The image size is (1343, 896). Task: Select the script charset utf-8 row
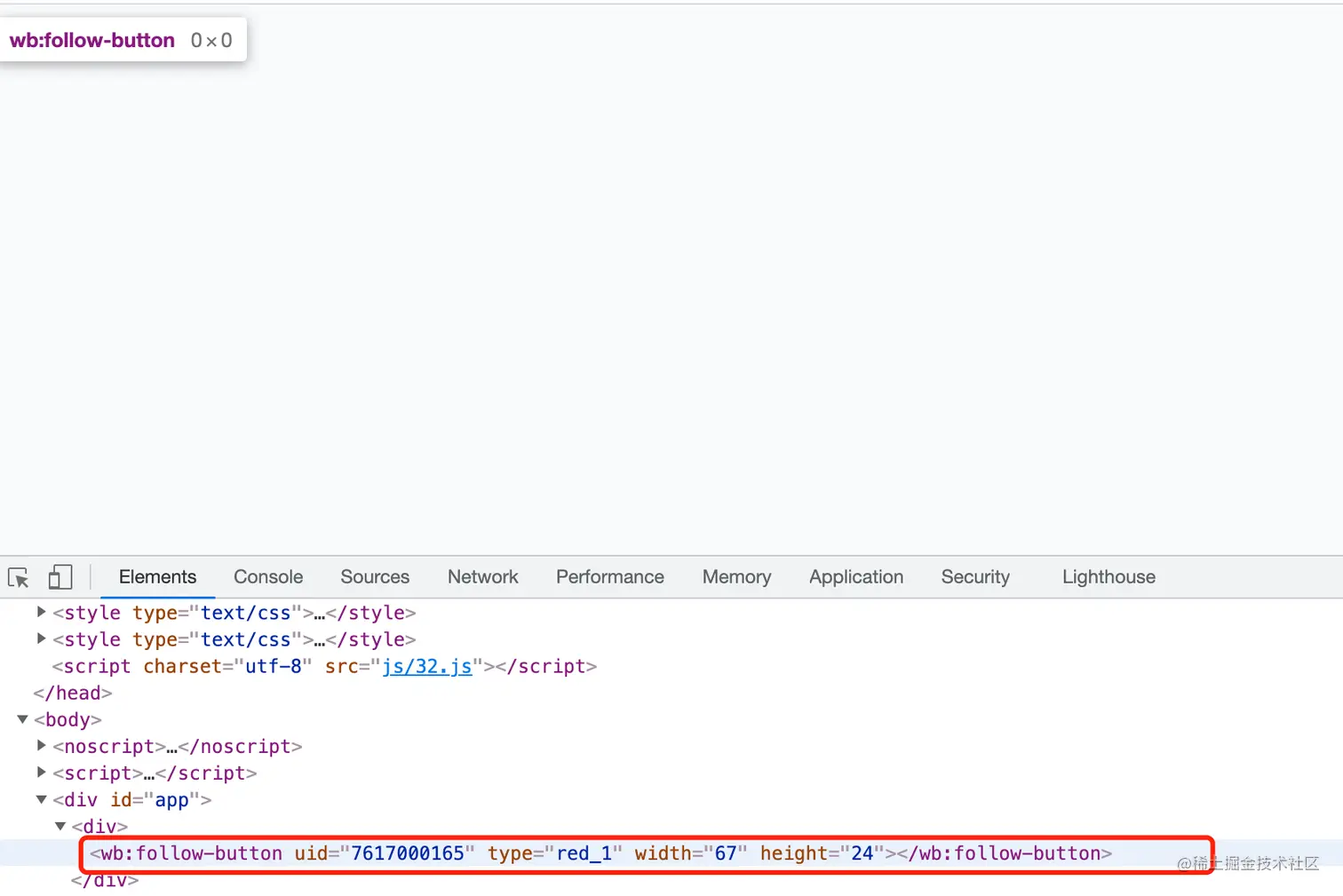coord(671,667)
